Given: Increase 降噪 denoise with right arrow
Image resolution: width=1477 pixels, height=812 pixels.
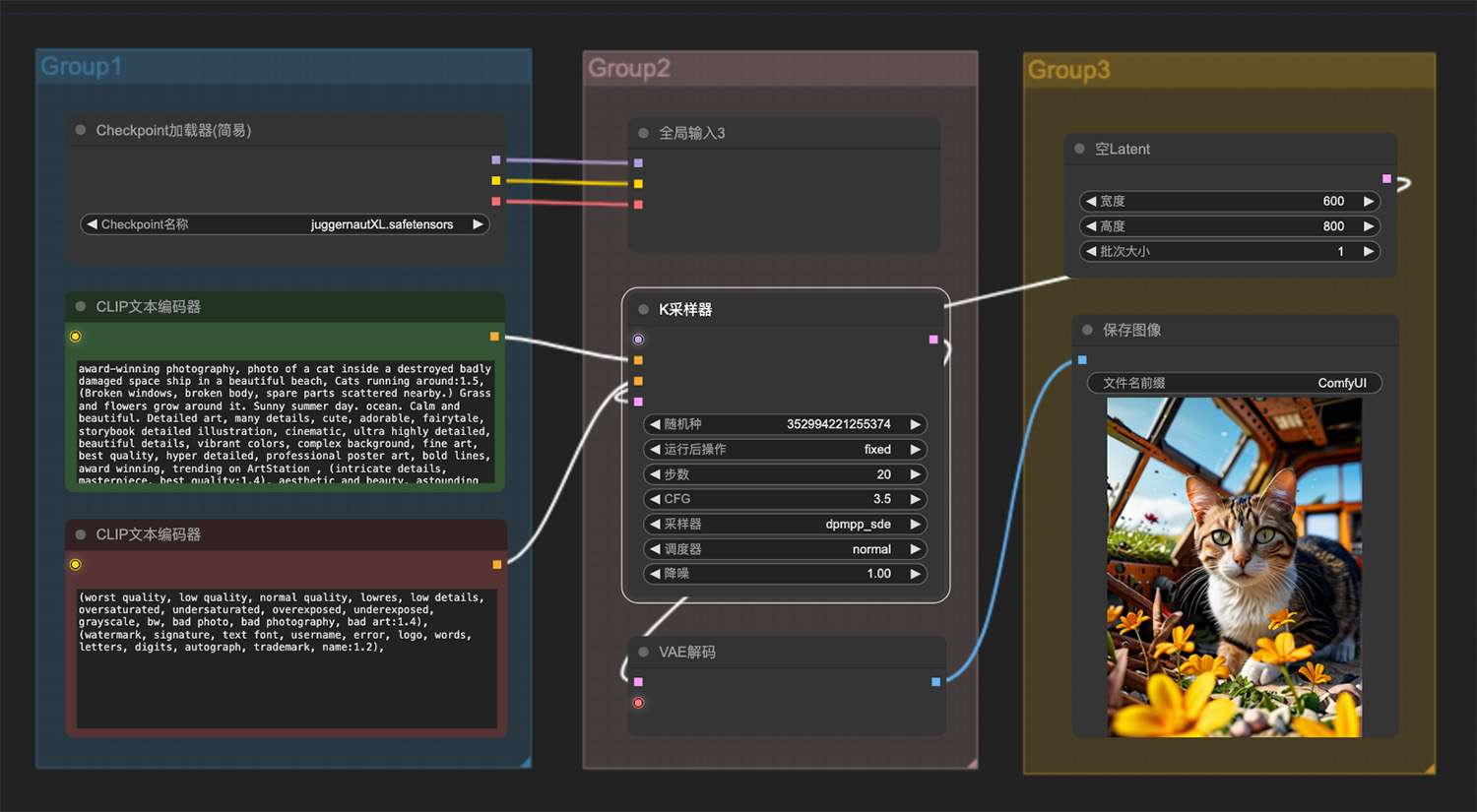Looking at the screenshot, I should click(915, 573).
